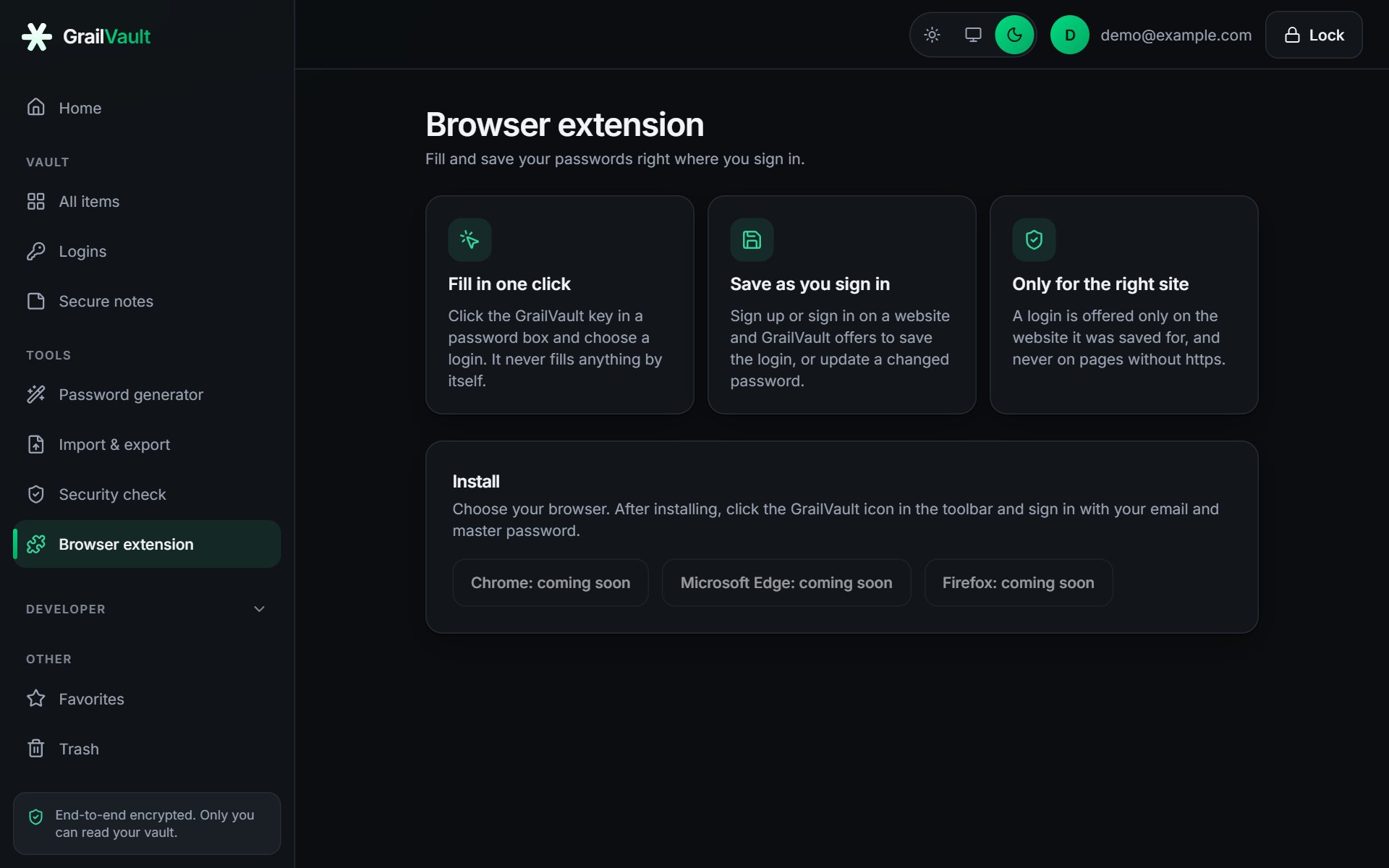Click the padlock icon in the Lock button
This screenshot has height=868, width=1389.
(1292, 35)
